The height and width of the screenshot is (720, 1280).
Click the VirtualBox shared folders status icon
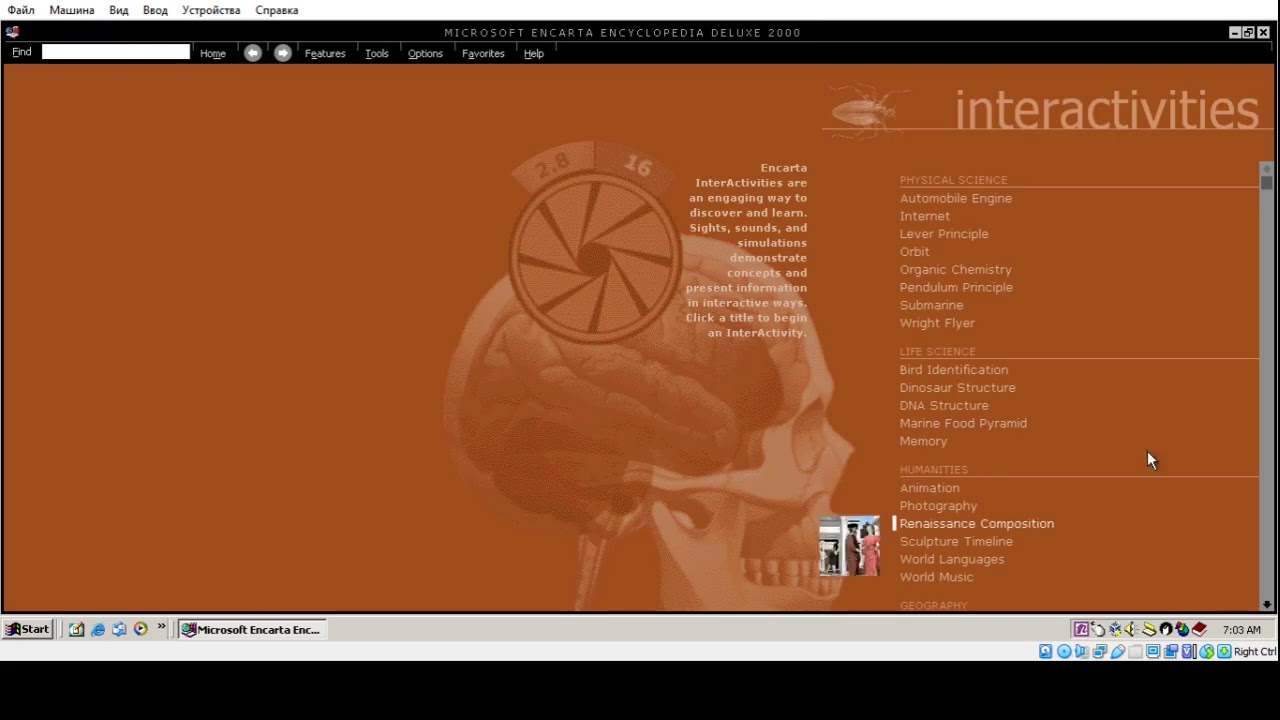click(x=1135, y=651)
